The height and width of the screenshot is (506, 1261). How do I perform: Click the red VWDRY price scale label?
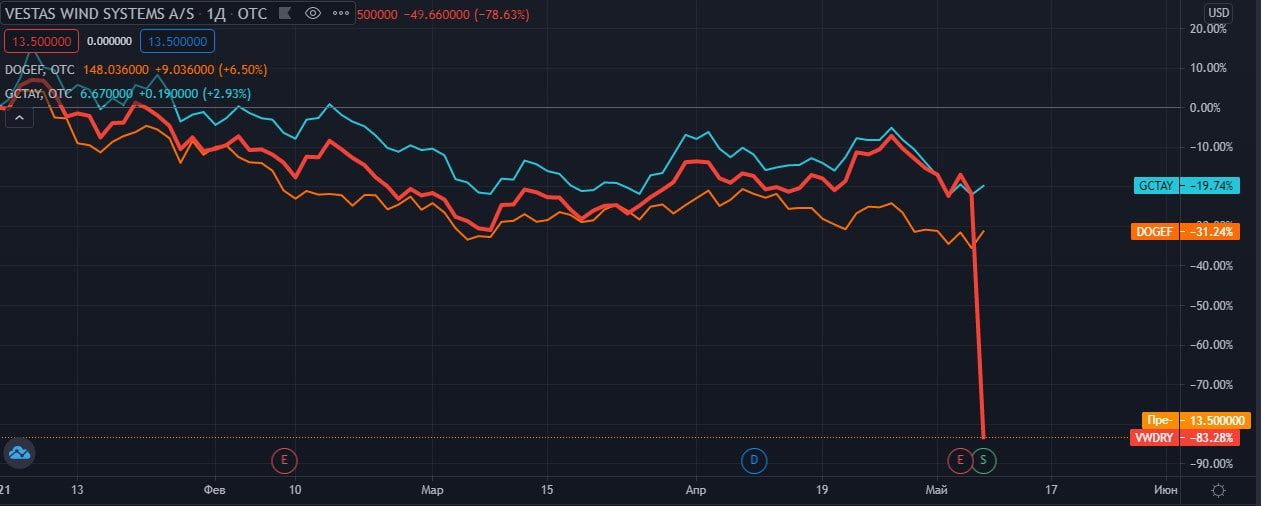pyautogui.click(x=1185, y=438)
